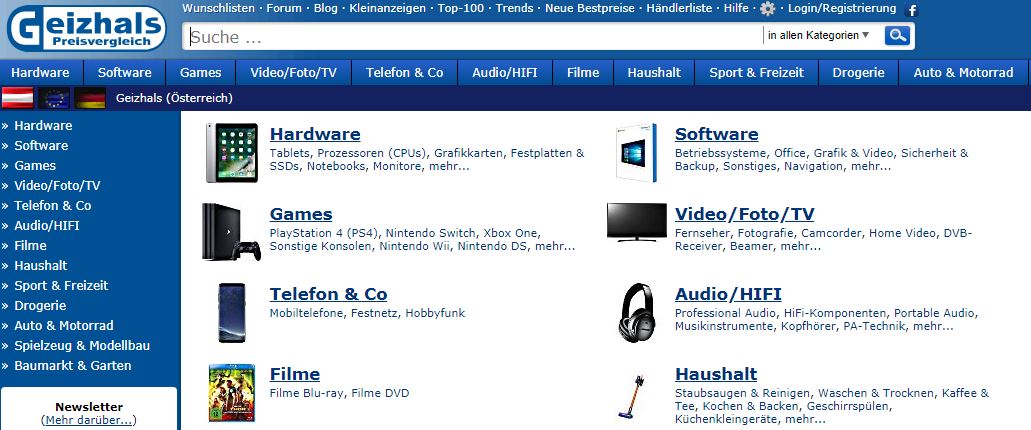The image size is (1031, 430).
Task: Open the Wunschlisten link at top
Action: pyautogui.click(x=220, y=8)
